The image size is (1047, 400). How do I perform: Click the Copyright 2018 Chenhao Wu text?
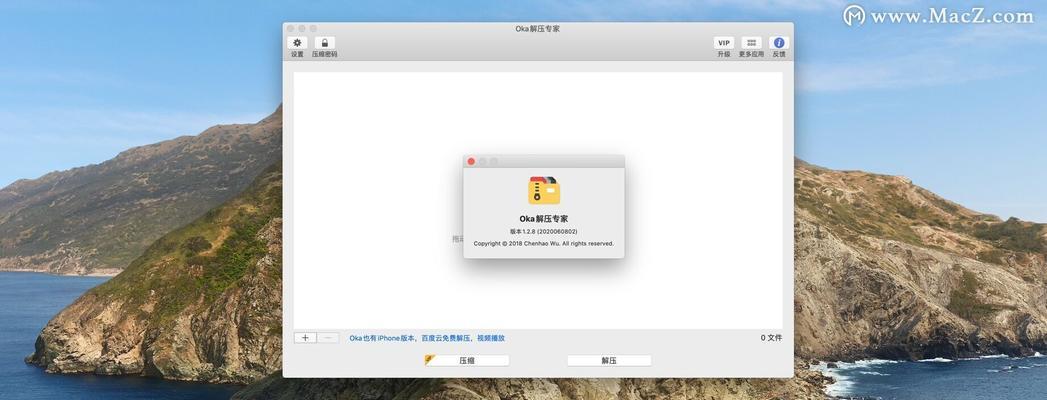click(544, 244)
